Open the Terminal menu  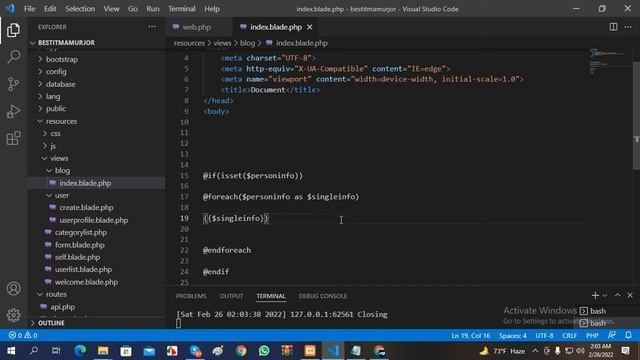coord(182,9)
